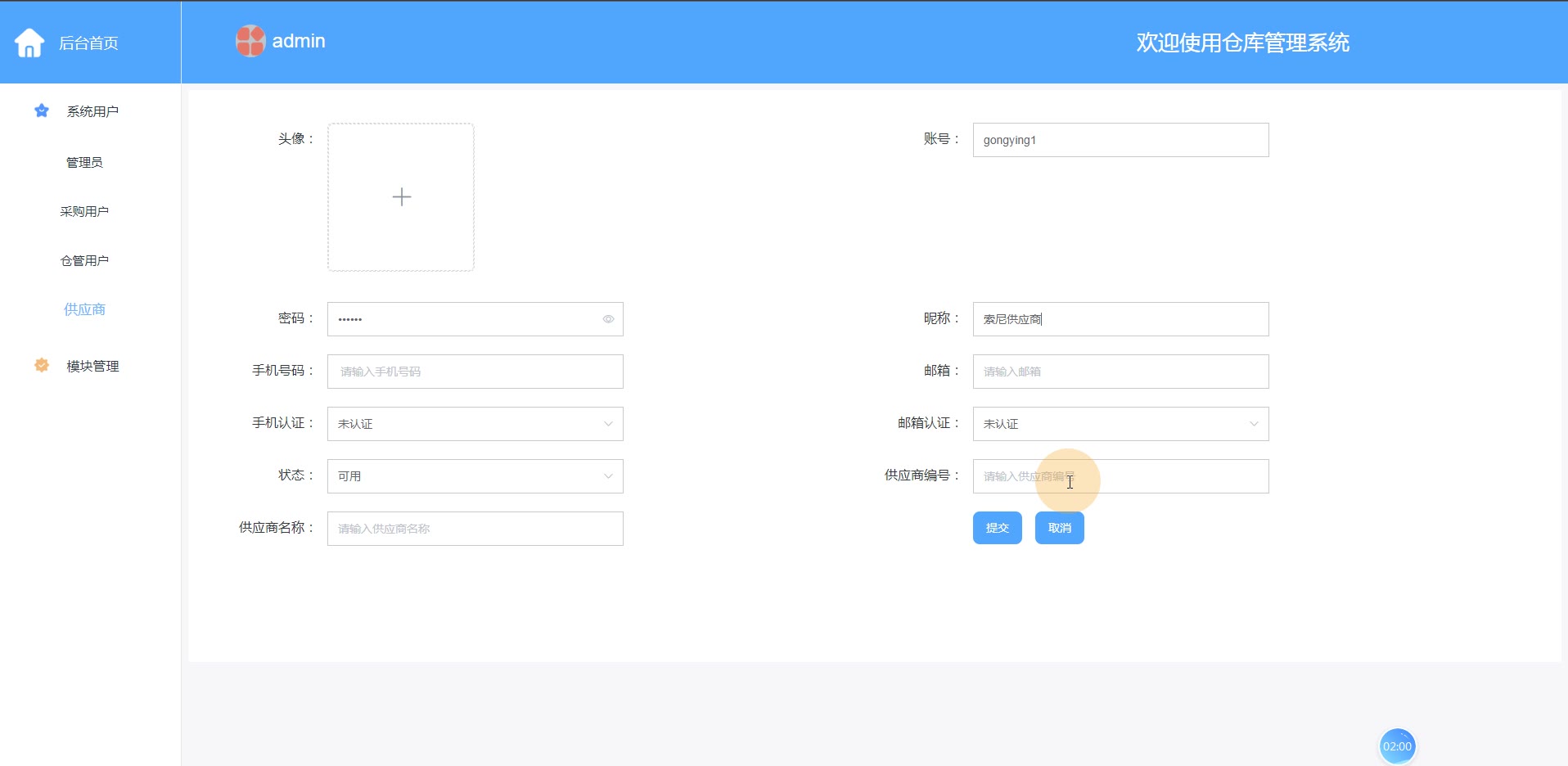
Task: Open the 邮箱认证 dropdown
Action: [x=1120, y=424]
